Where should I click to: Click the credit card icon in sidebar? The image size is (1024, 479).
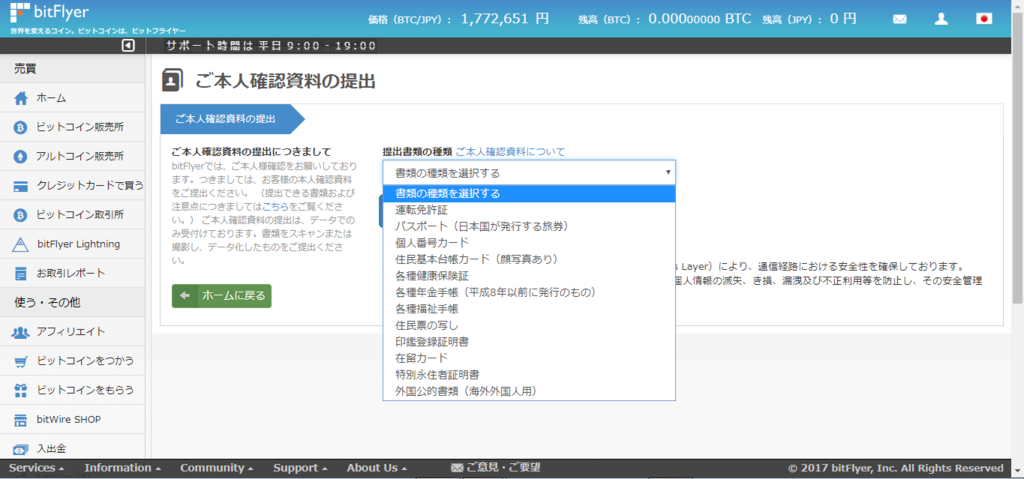21,186
